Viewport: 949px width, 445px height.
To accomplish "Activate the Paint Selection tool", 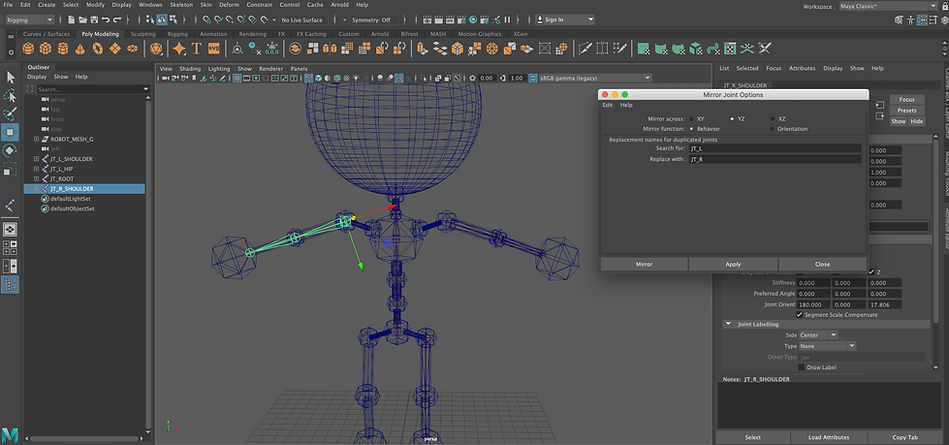I will [10, 114].
